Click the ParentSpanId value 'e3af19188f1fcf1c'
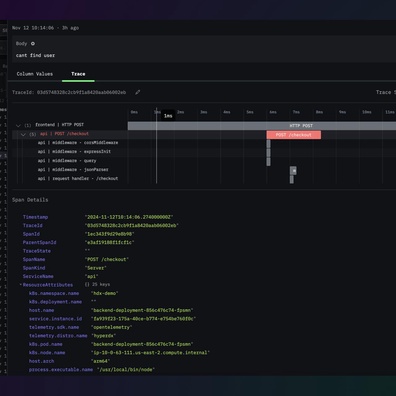396x396 pixels. click(109, 243)
